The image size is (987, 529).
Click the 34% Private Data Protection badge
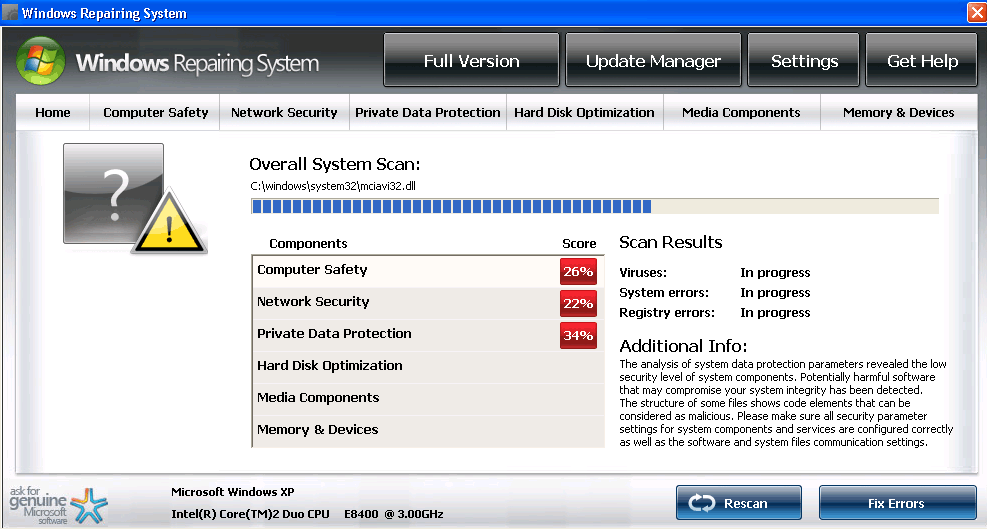coord(578,335)
